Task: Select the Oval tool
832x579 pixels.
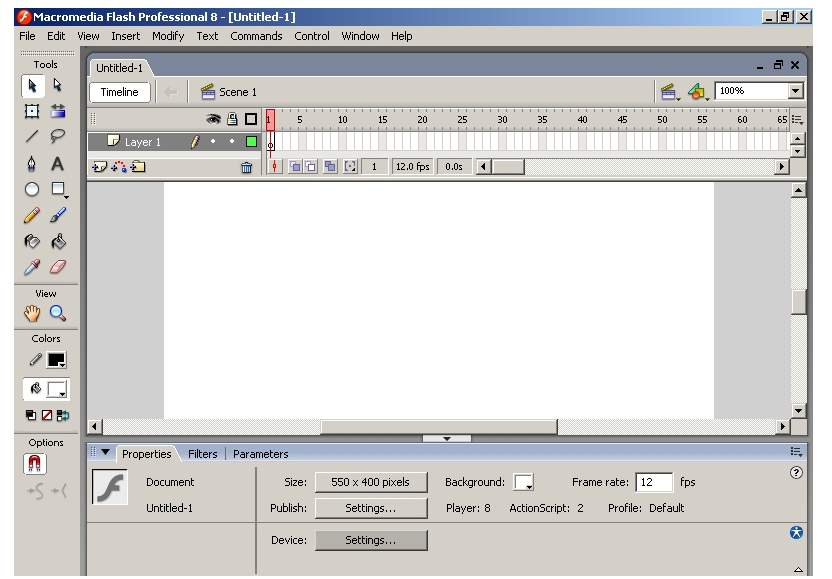Action: pos(32,189)
